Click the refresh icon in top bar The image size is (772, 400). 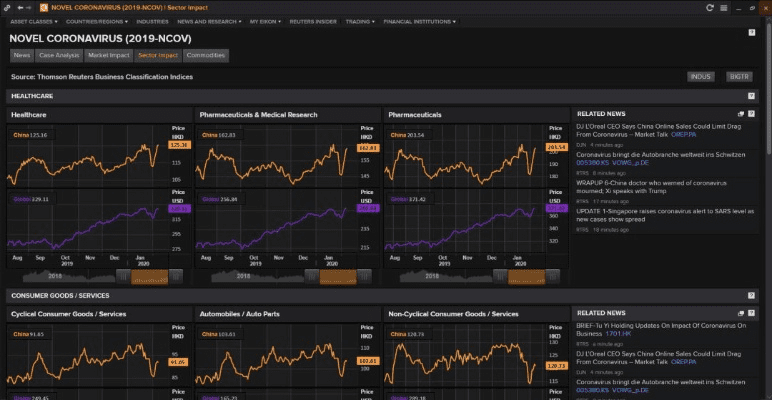(x=708, y=7)
